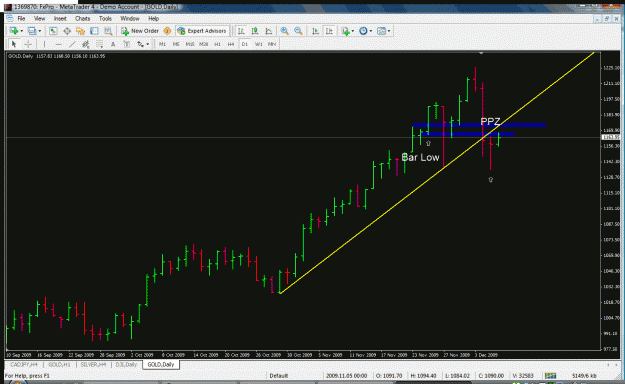The height and width of the screenshot is (384, 625).
Task: Click the 1163.95 price label on axis
Action: click(611, 137)
